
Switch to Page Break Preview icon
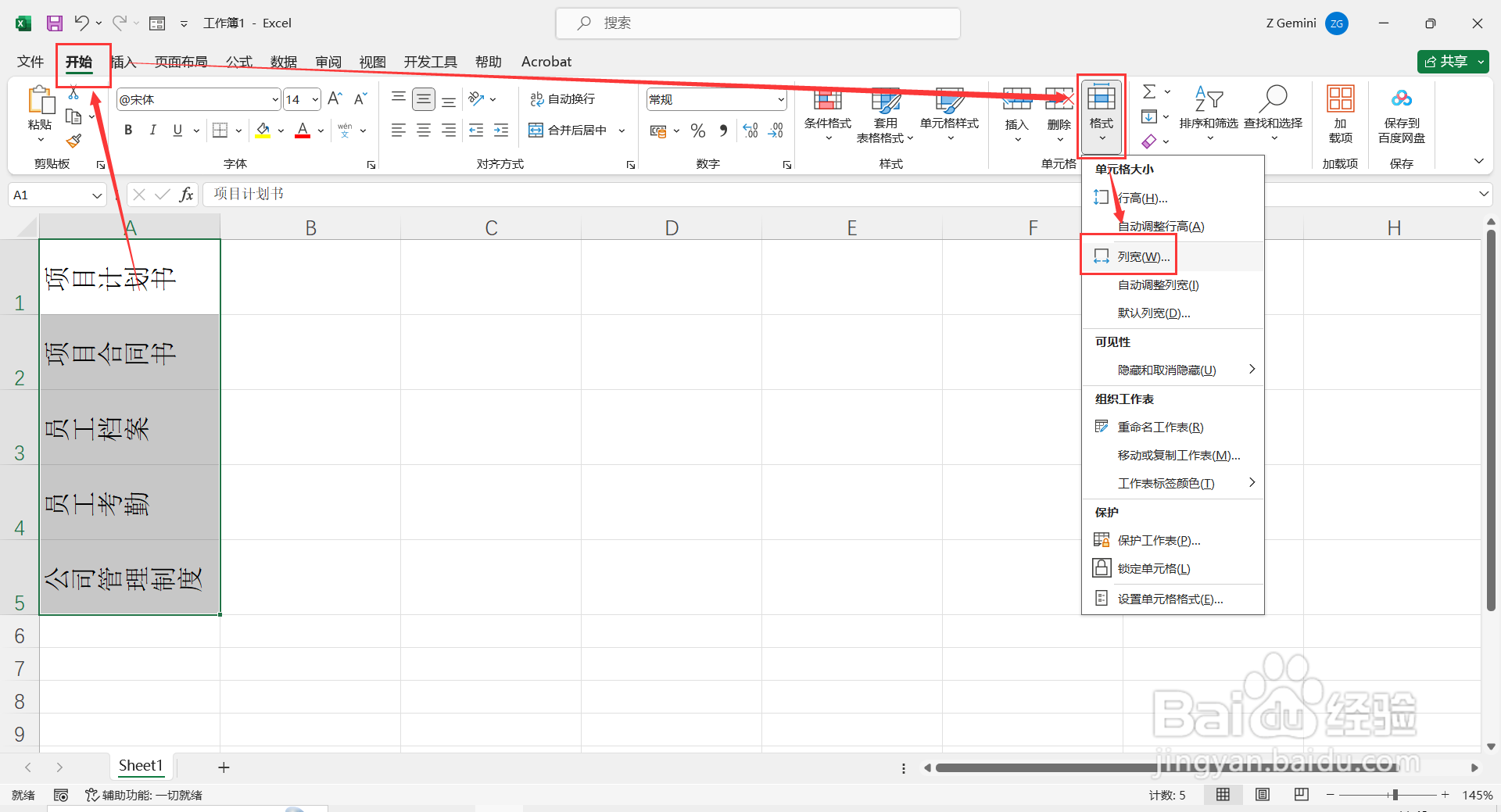point(1302,795)
